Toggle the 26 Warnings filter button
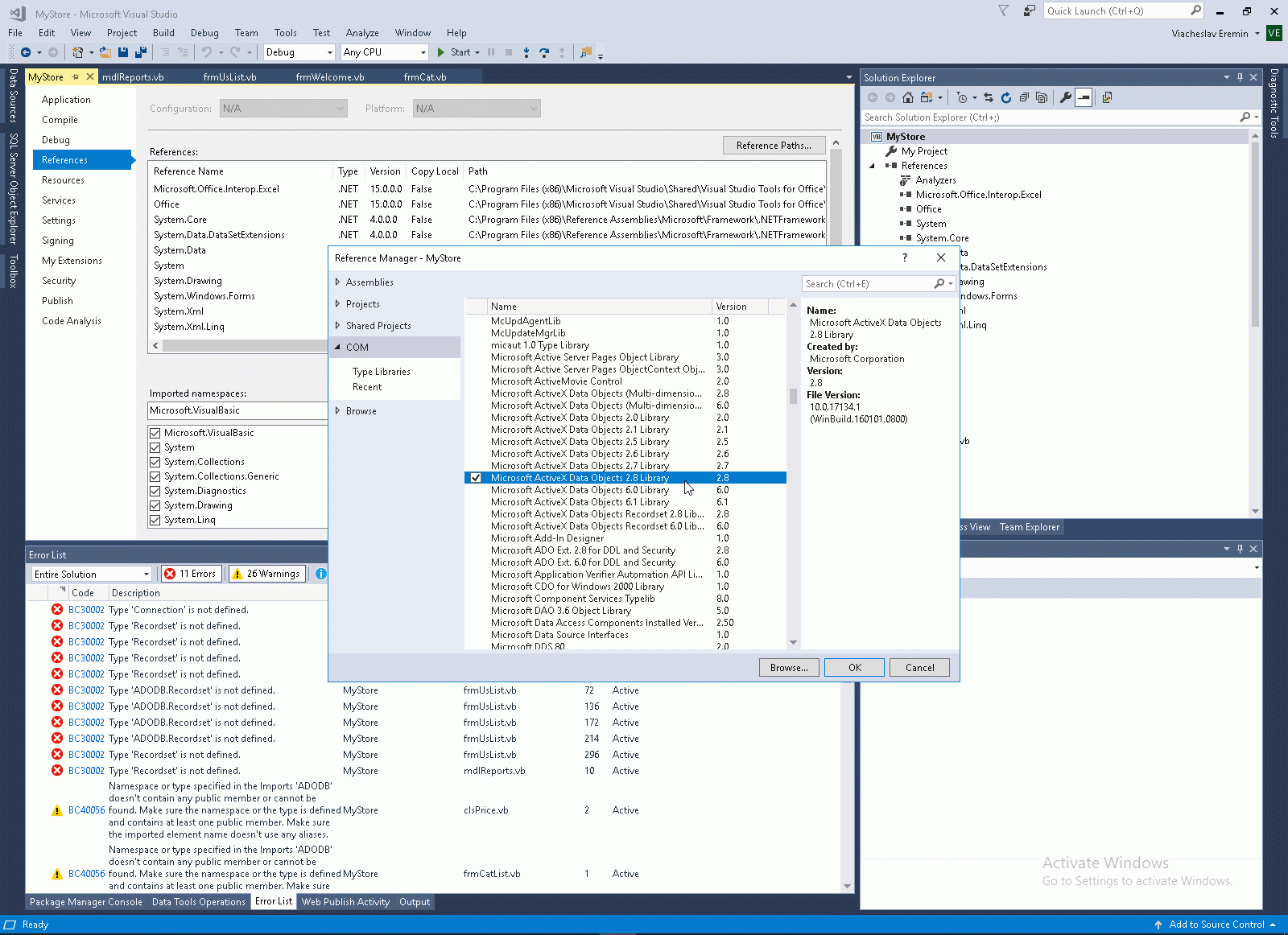 point(267,574)
